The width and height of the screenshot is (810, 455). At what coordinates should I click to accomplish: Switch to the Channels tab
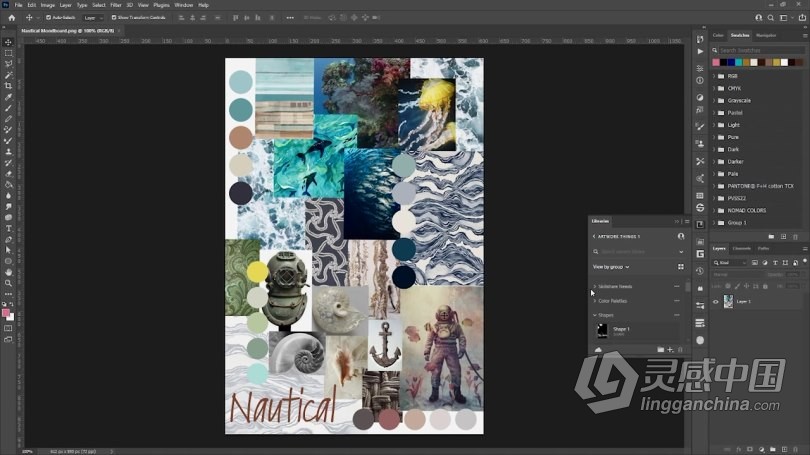click(x=741, y=248)
